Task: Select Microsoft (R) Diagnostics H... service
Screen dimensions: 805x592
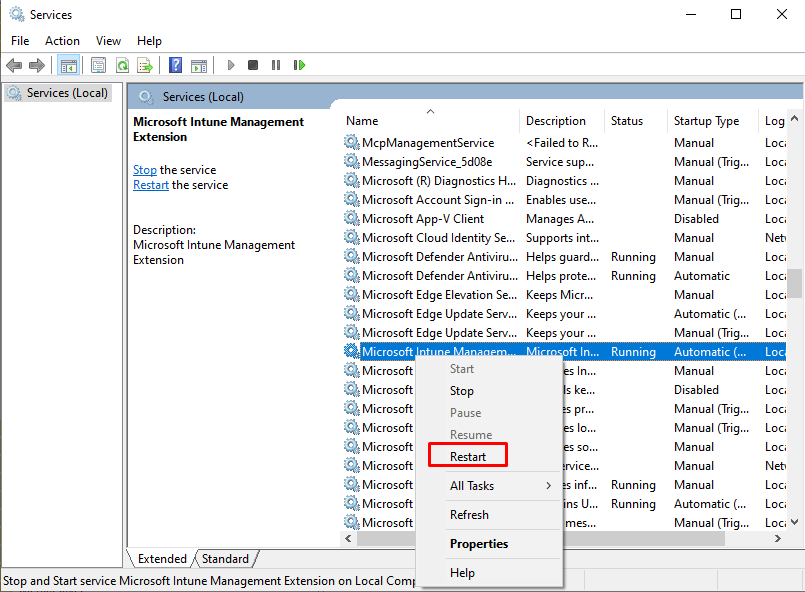Action: tap(563, 180)
